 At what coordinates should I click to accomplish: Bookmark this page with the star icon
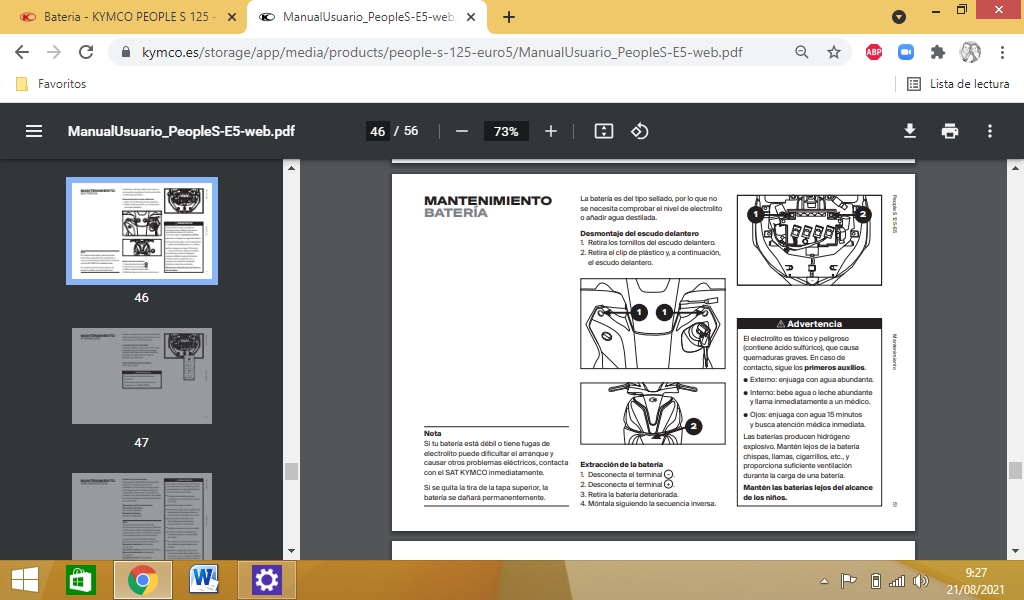pyautogui.click(x=834, y=52)
